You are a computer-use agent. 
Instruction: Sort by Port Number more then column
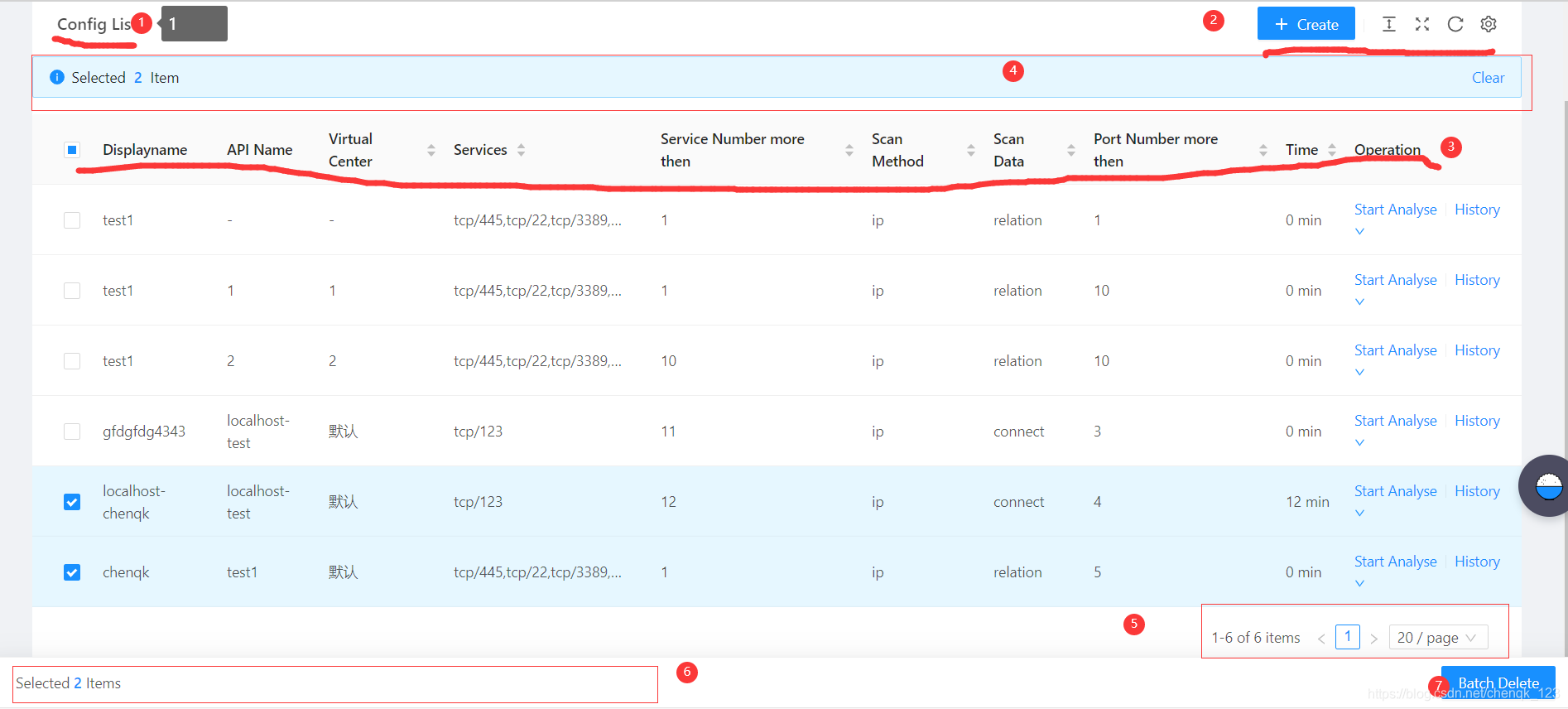(1263, 150)
